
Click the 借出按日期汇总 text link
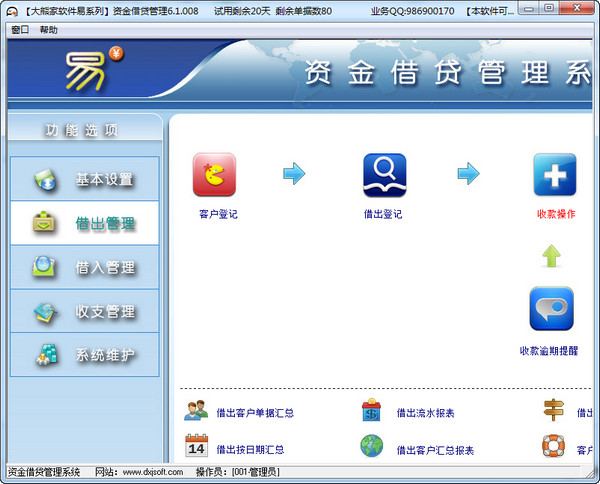click(x=250, y=449)
